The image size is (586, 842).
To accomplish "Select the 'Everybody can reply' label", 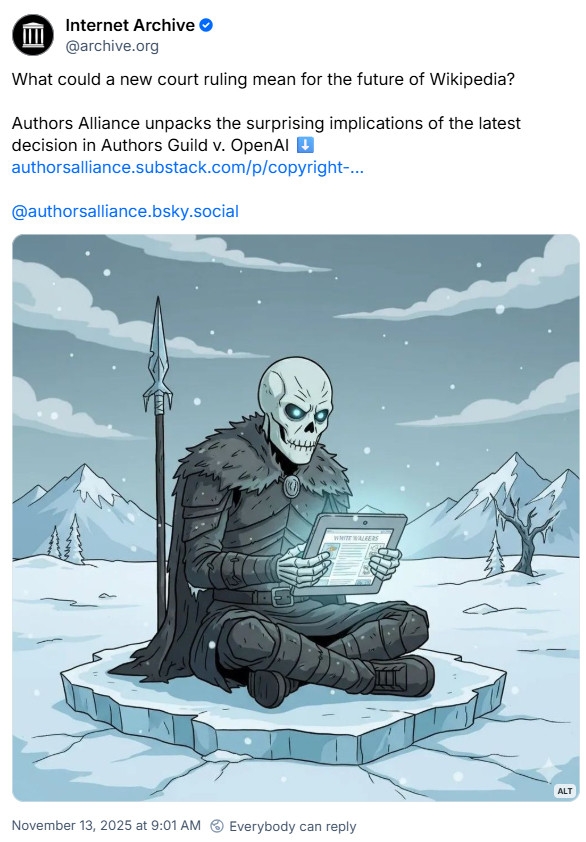I will click(293, 826).
